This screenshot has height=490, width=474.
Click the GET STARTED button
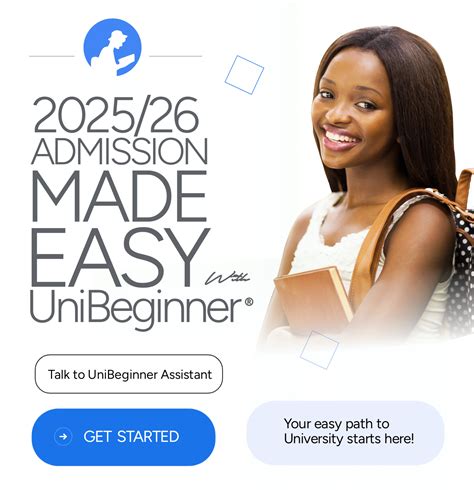point(124,437)
